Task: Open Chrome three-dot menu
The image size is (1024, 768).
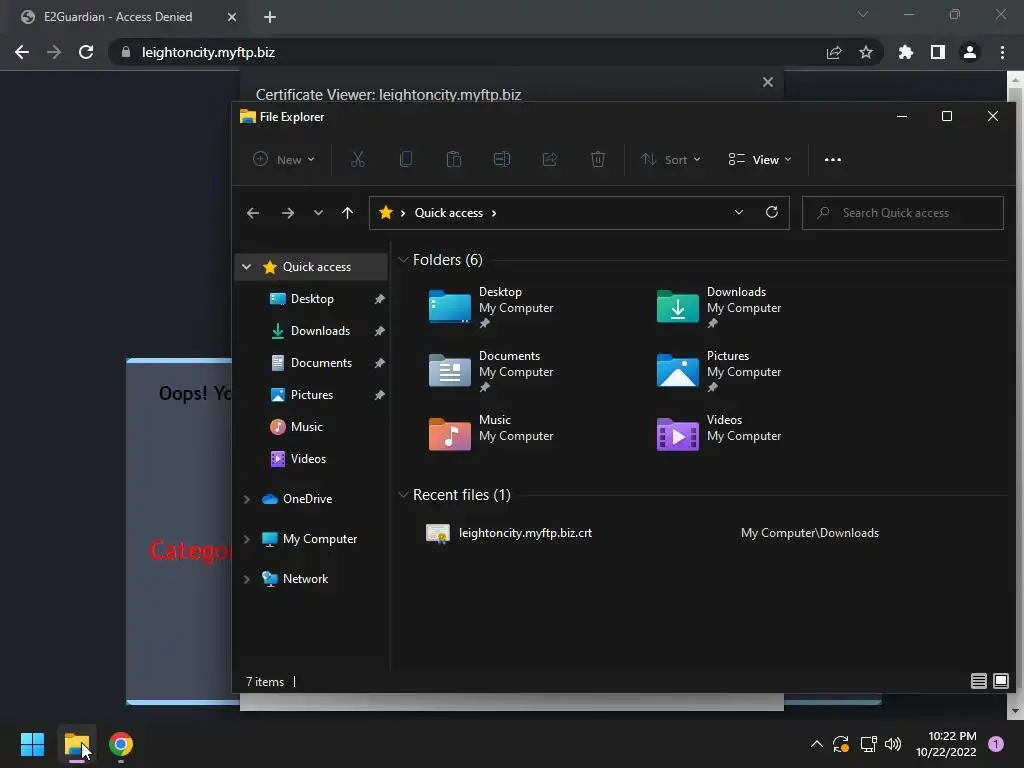Action: coord(1002,52)
